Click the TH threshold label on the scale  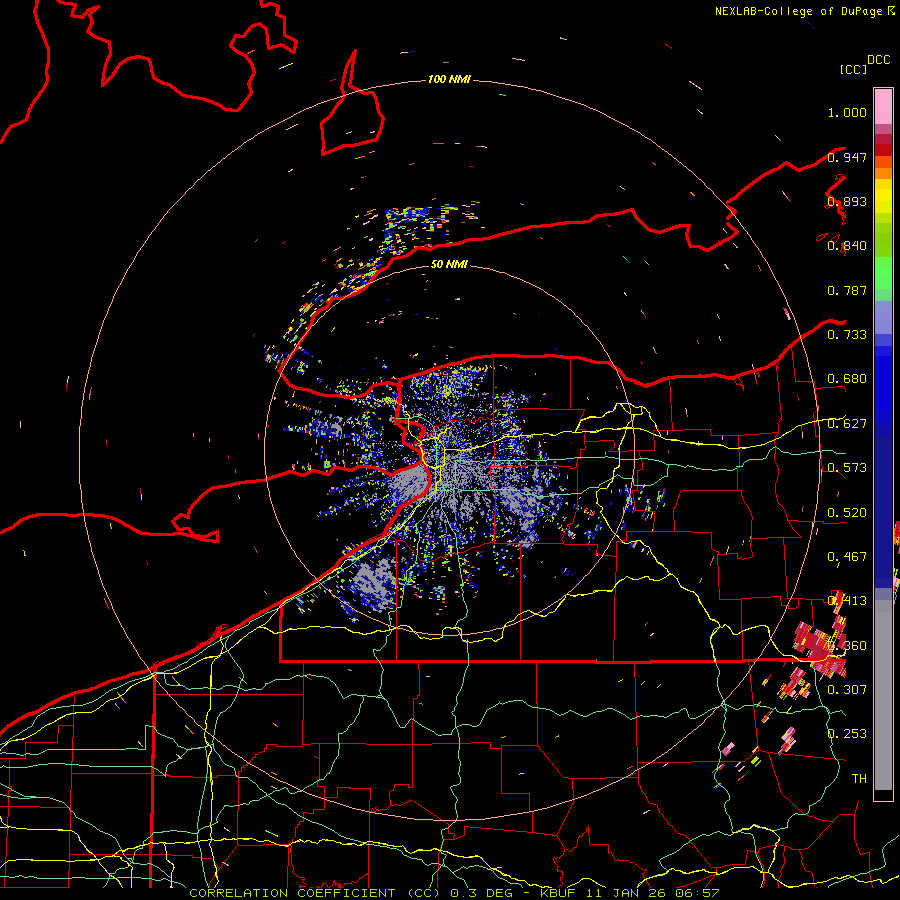859,779
